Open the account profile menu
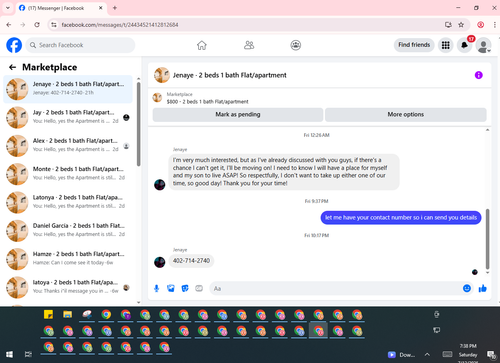This screenshot has height=363, width=500. point(483,45)
